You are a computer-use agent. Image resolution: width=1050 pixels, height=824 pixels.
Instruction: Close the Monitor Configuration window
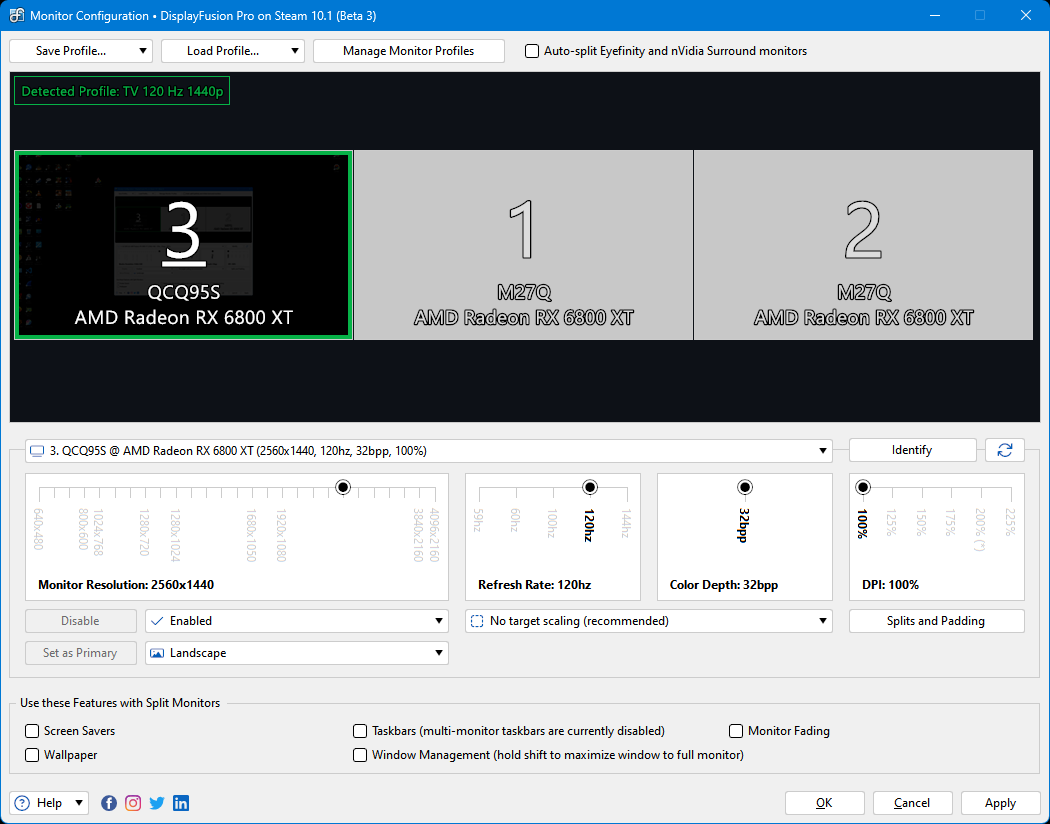(1025, 15)
